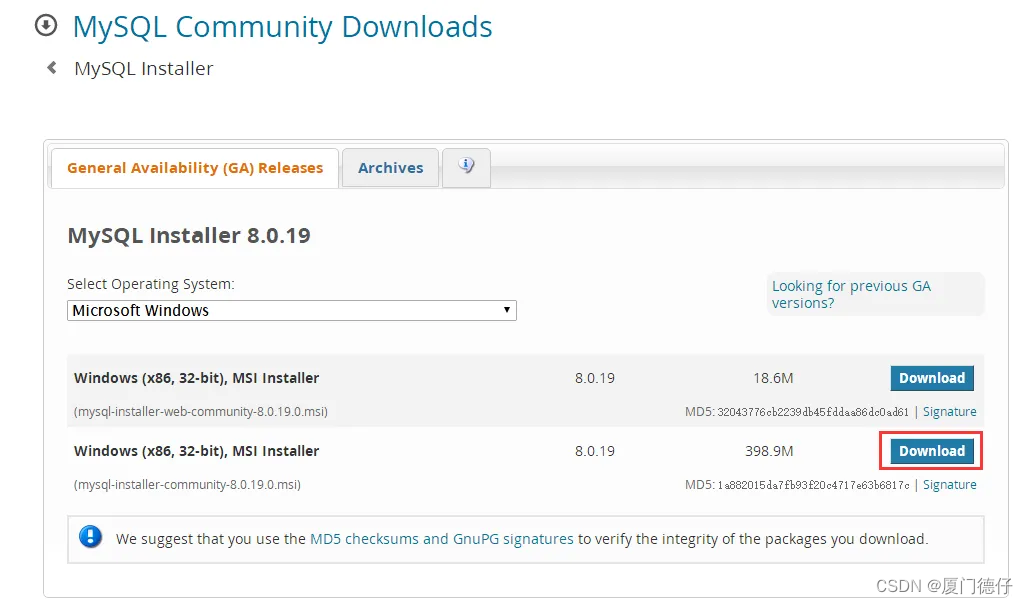The width and height of the screenshot is (1028, 604).
Task: Click the MySQL Installer heading link
Action: coord(142,68)
